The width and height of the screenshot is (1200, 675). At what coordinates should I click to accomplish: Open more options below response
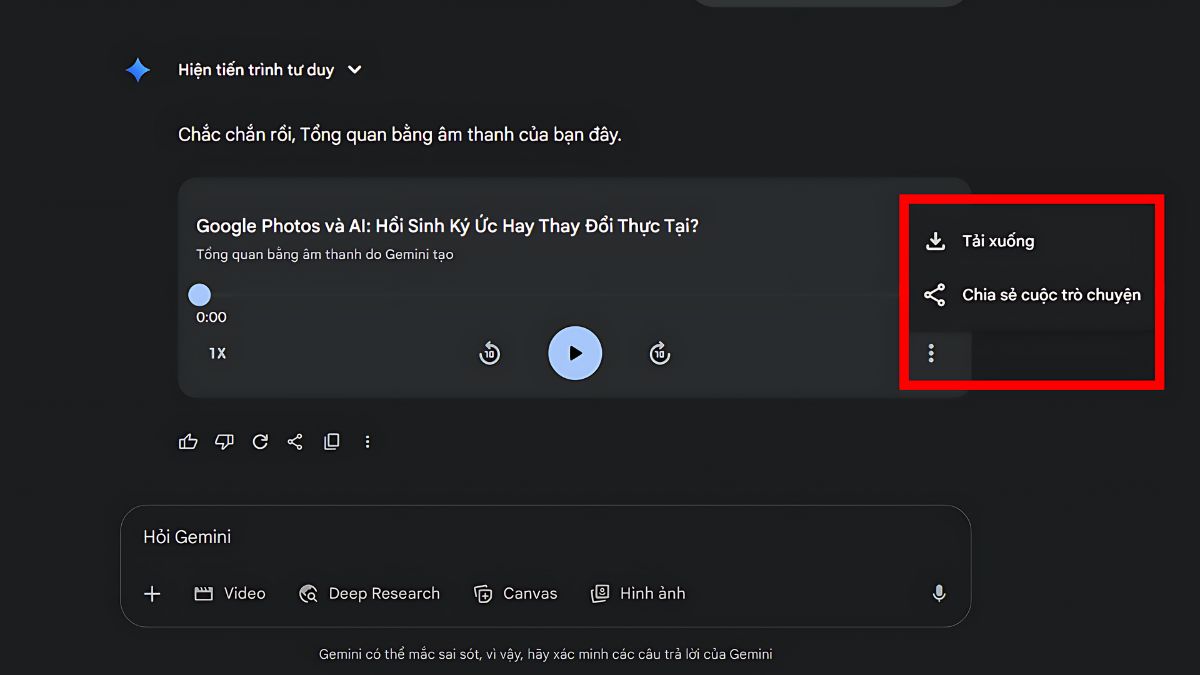tap(367, 441)
